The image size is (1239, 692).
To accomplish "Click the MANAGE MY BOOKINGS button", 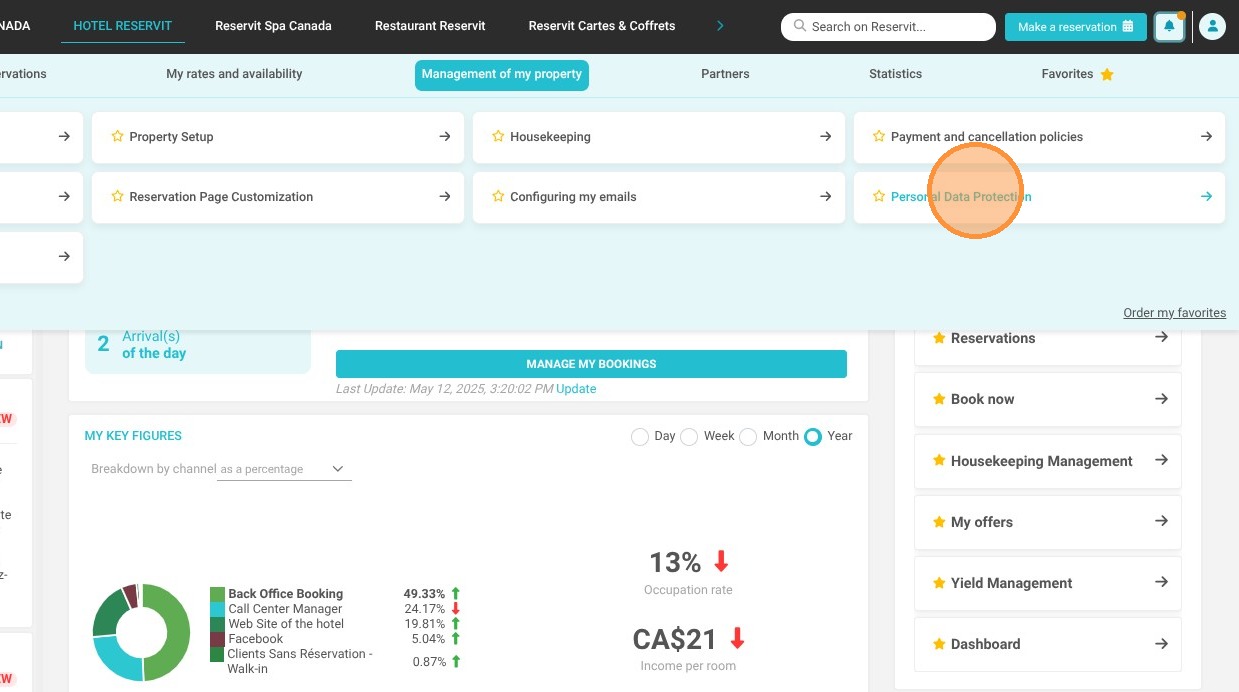I will [591, 364].
